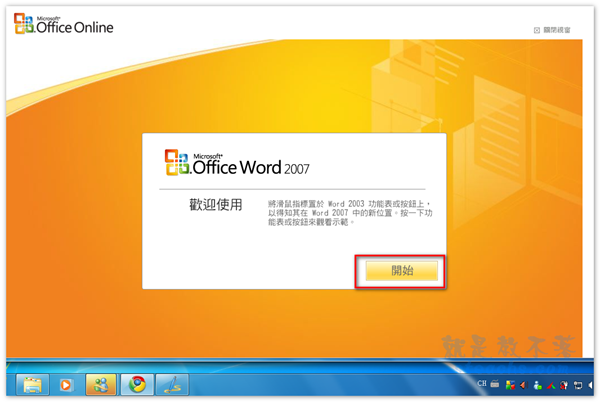
Task: Click the CH language indicator
Action: (482, 383)
